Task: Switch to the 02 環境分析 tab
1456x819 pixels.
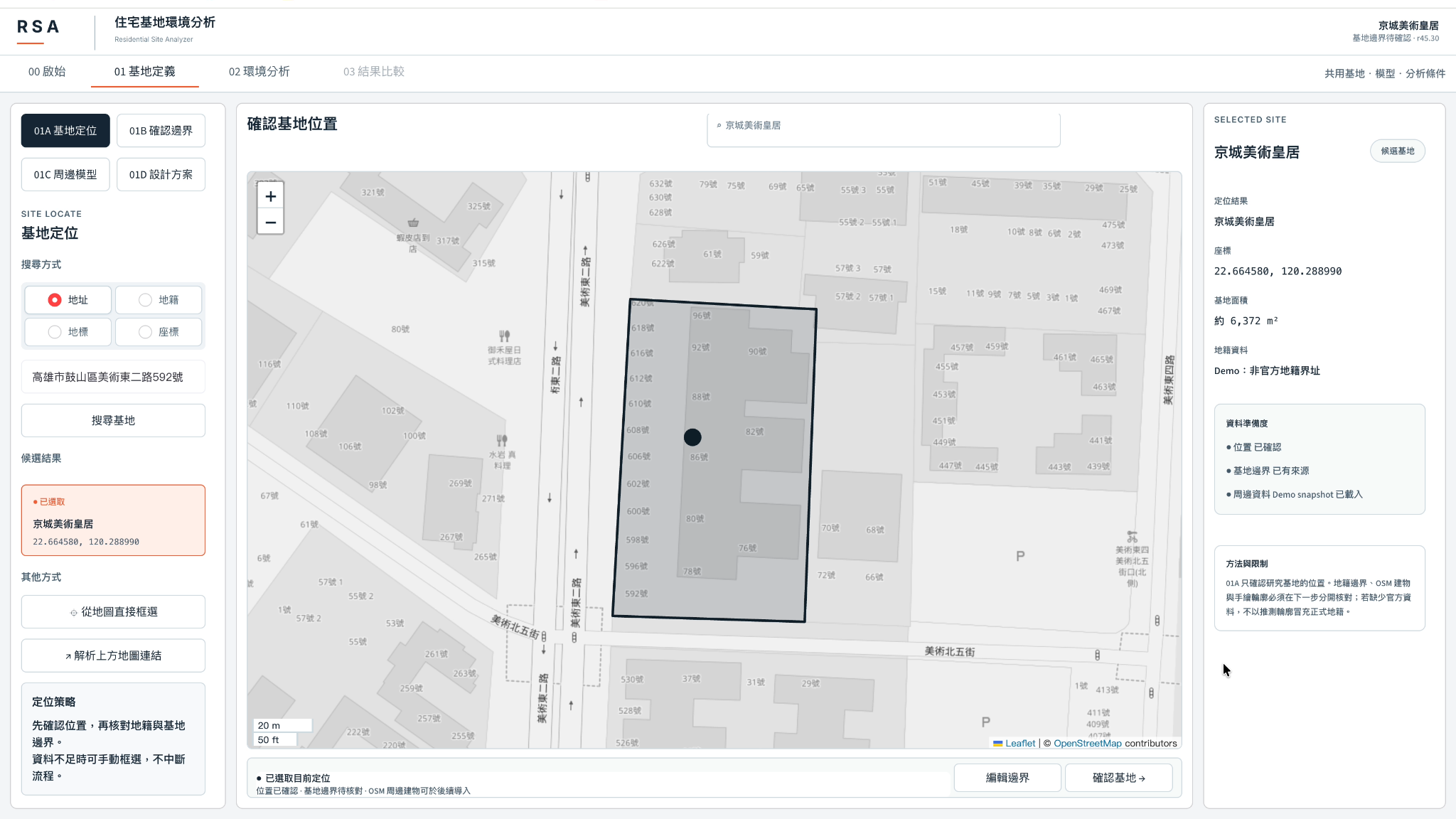Action: coord(259,71)
